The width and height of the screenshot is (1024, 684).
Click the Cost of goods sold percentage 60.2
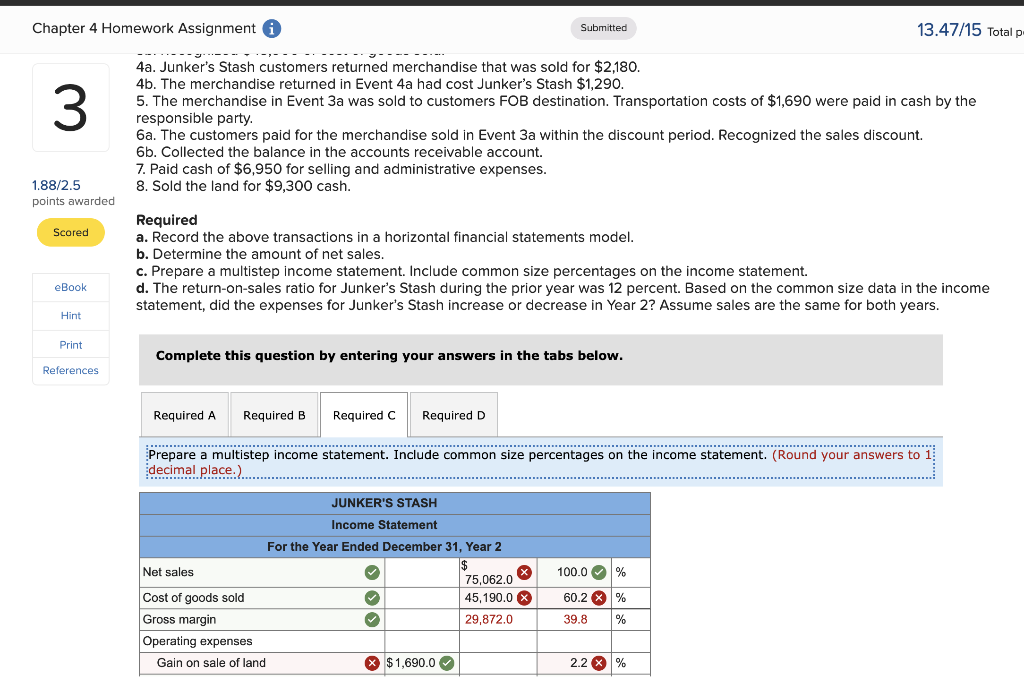coord(574,598)
